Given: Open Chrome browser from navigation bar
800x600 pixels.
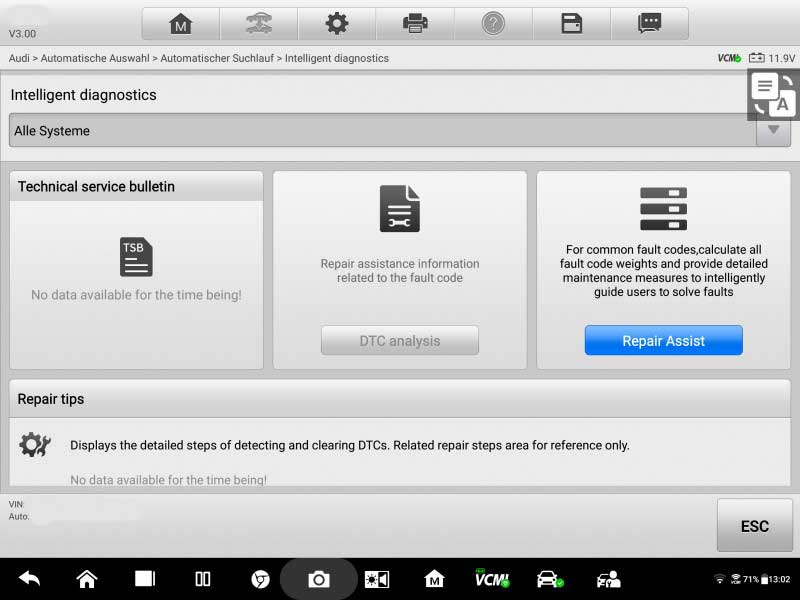Looking at the screenshot, I should tap(260, 579).
